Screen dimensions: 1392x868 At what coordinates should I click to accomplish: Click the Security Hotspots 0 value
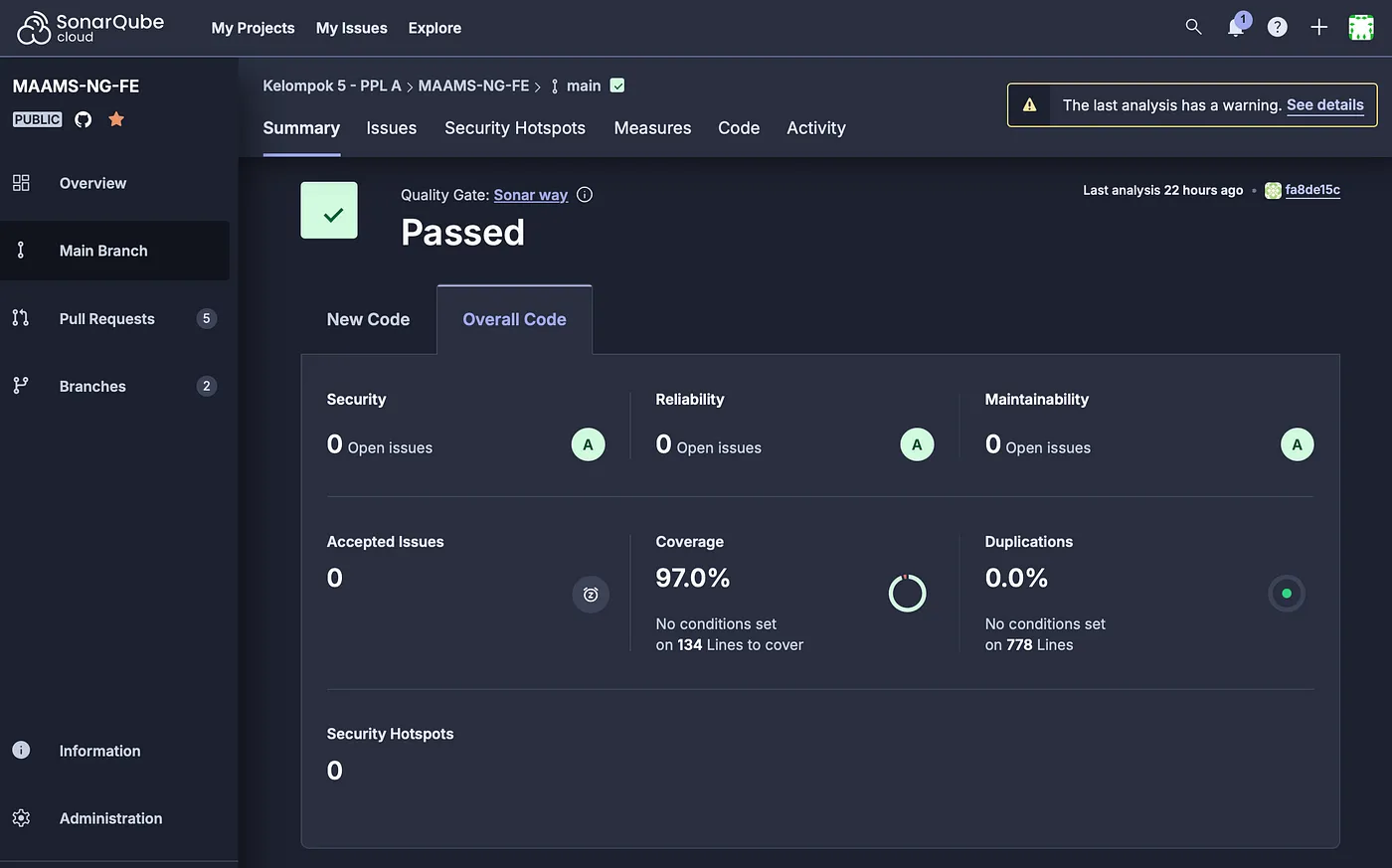point(335,771)
